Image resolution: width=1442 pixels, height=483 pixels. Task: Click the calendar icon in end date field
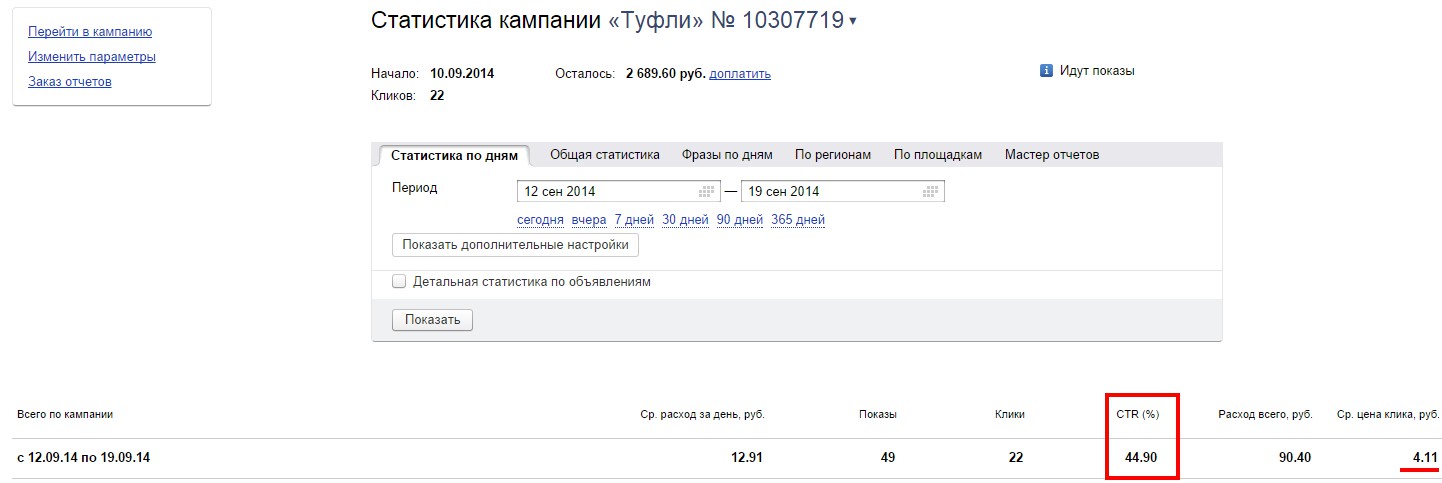pos(931,192)
